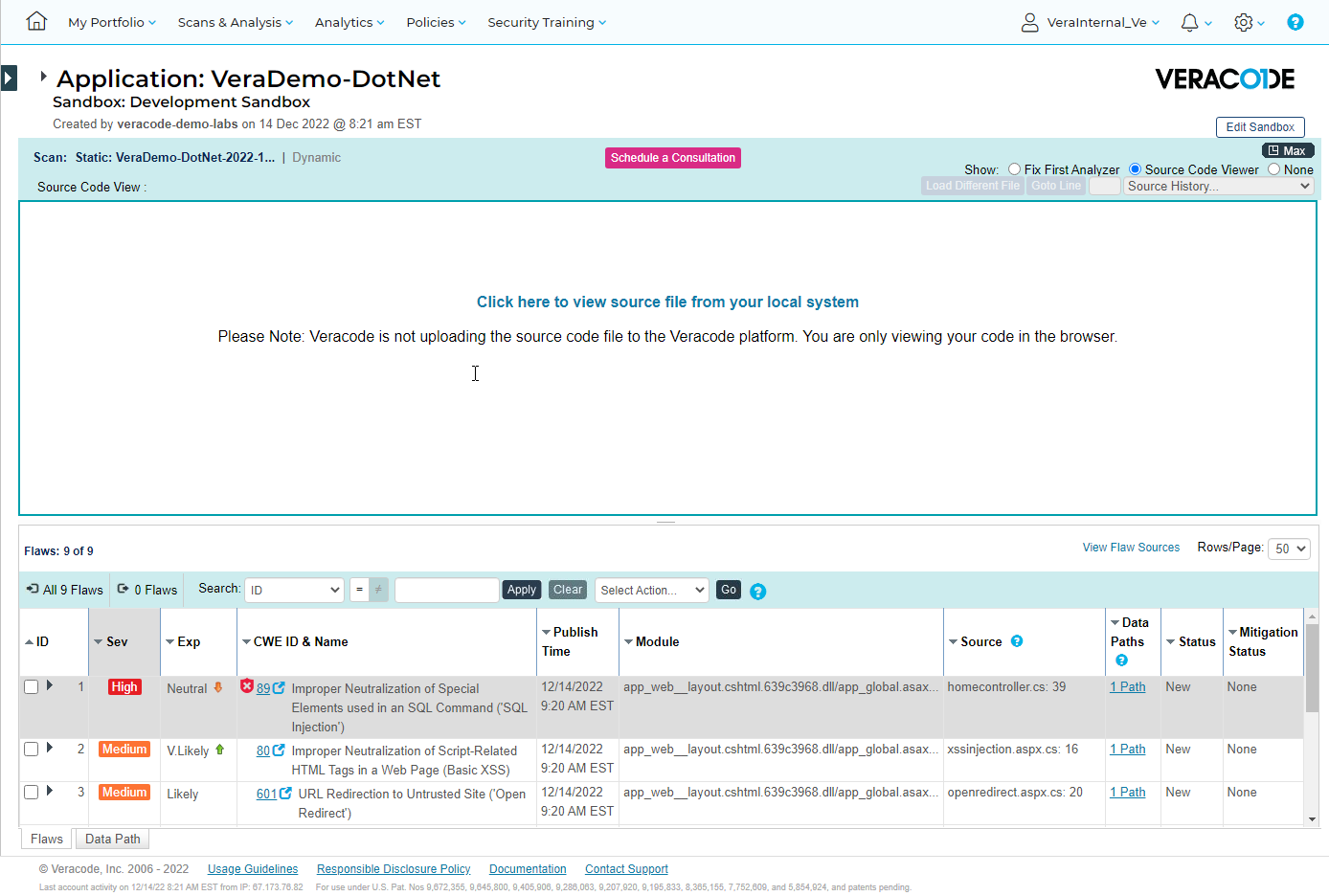
Task: Open the top-right help question mark
Action: coord(1295,22)
